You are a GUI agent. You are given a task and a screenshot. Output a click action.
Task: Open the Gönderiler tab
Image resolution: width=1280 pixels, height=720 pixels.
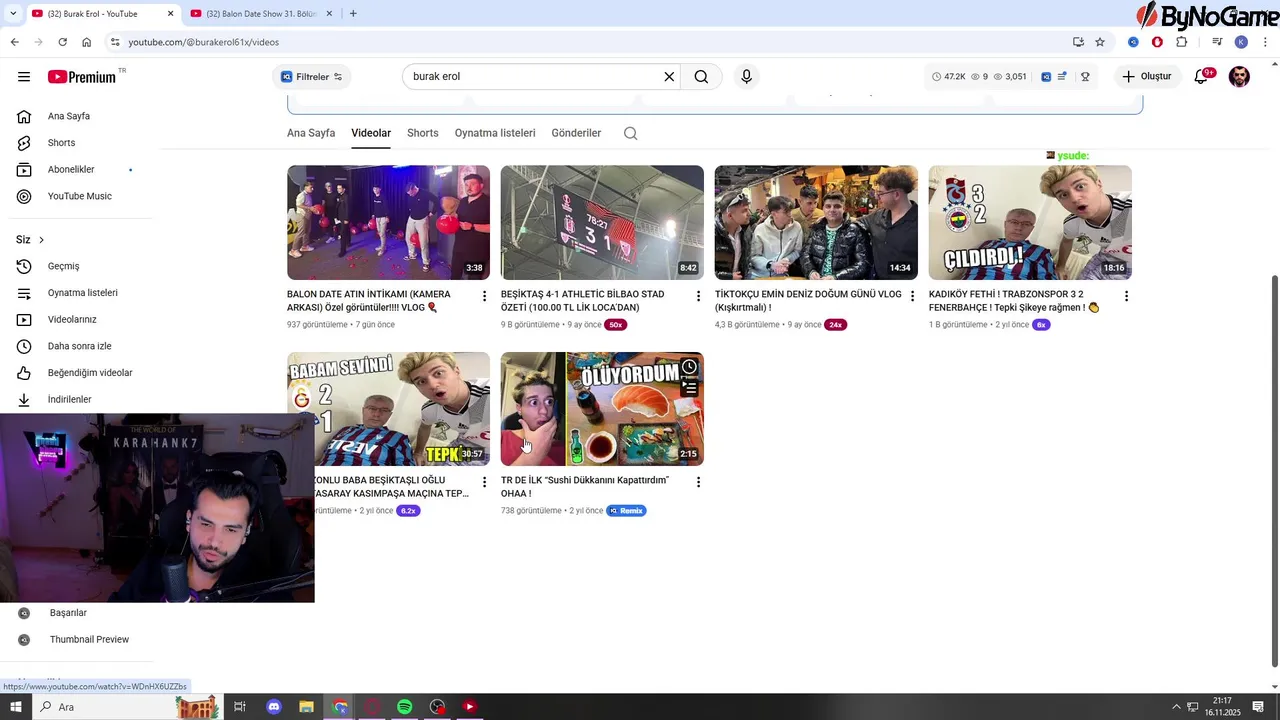(x=576, y=133)
